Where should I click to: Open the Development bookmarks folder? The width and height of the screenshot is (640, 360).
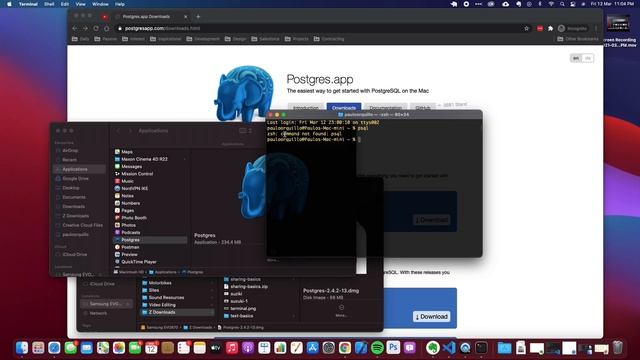(x=203, y=39)
